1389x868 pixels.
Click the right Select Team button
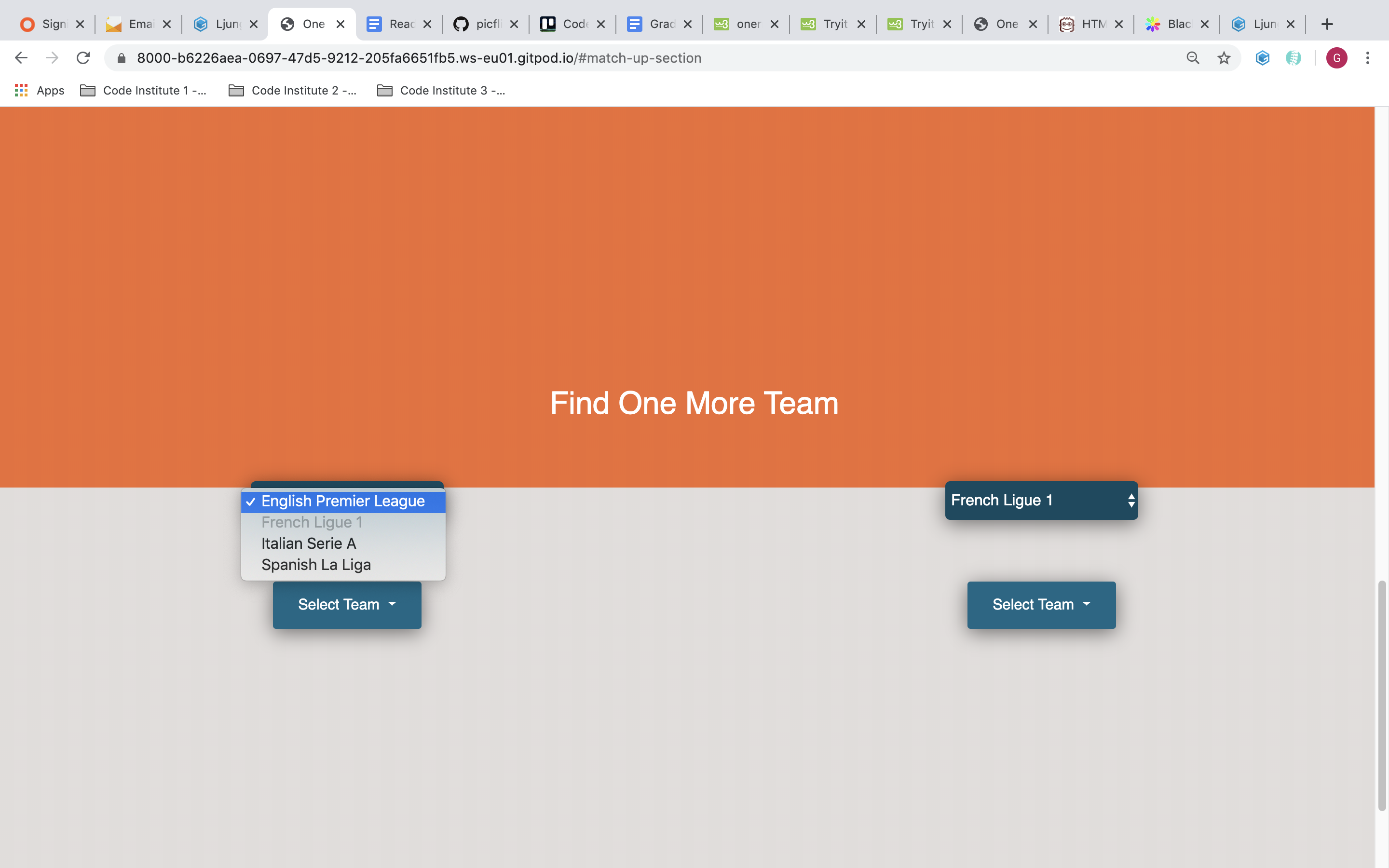tap(1041, 604)
